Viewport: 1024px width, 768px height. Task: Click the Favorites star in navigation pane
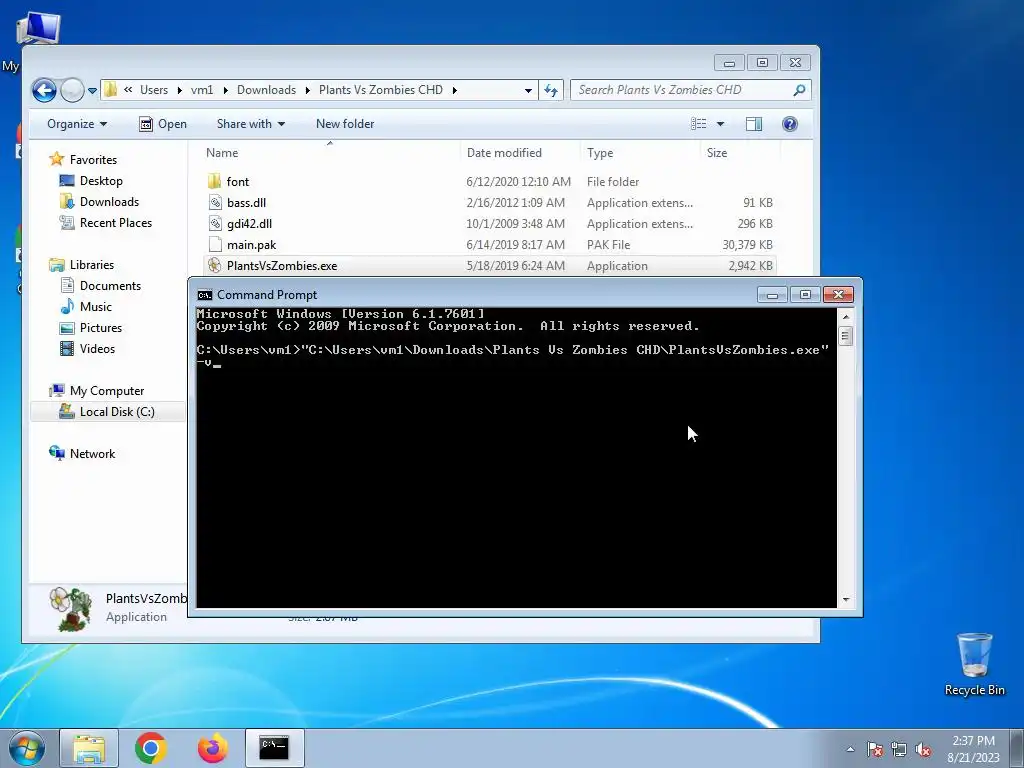[x=57, y=159]
